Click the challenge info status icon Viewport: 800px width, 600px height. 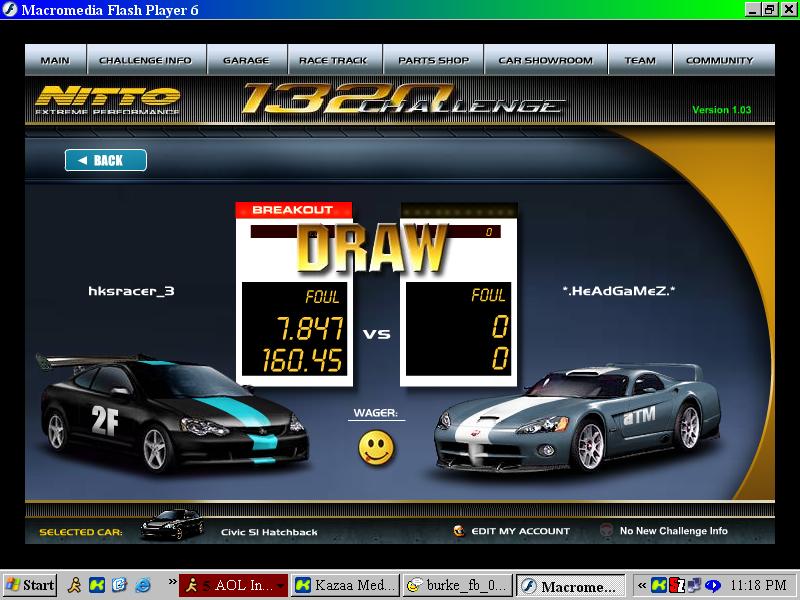point(606,531)
